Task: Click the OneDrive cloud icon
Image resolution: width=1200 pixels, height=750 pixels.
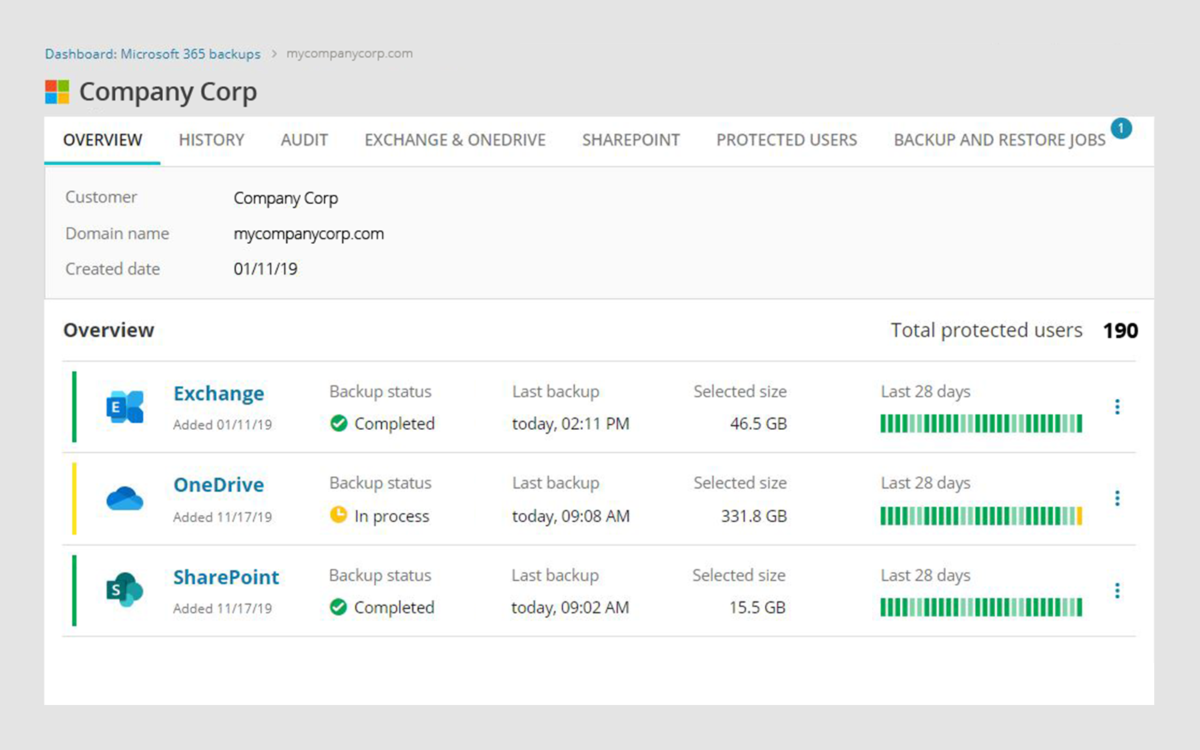Action: [125, 498]
